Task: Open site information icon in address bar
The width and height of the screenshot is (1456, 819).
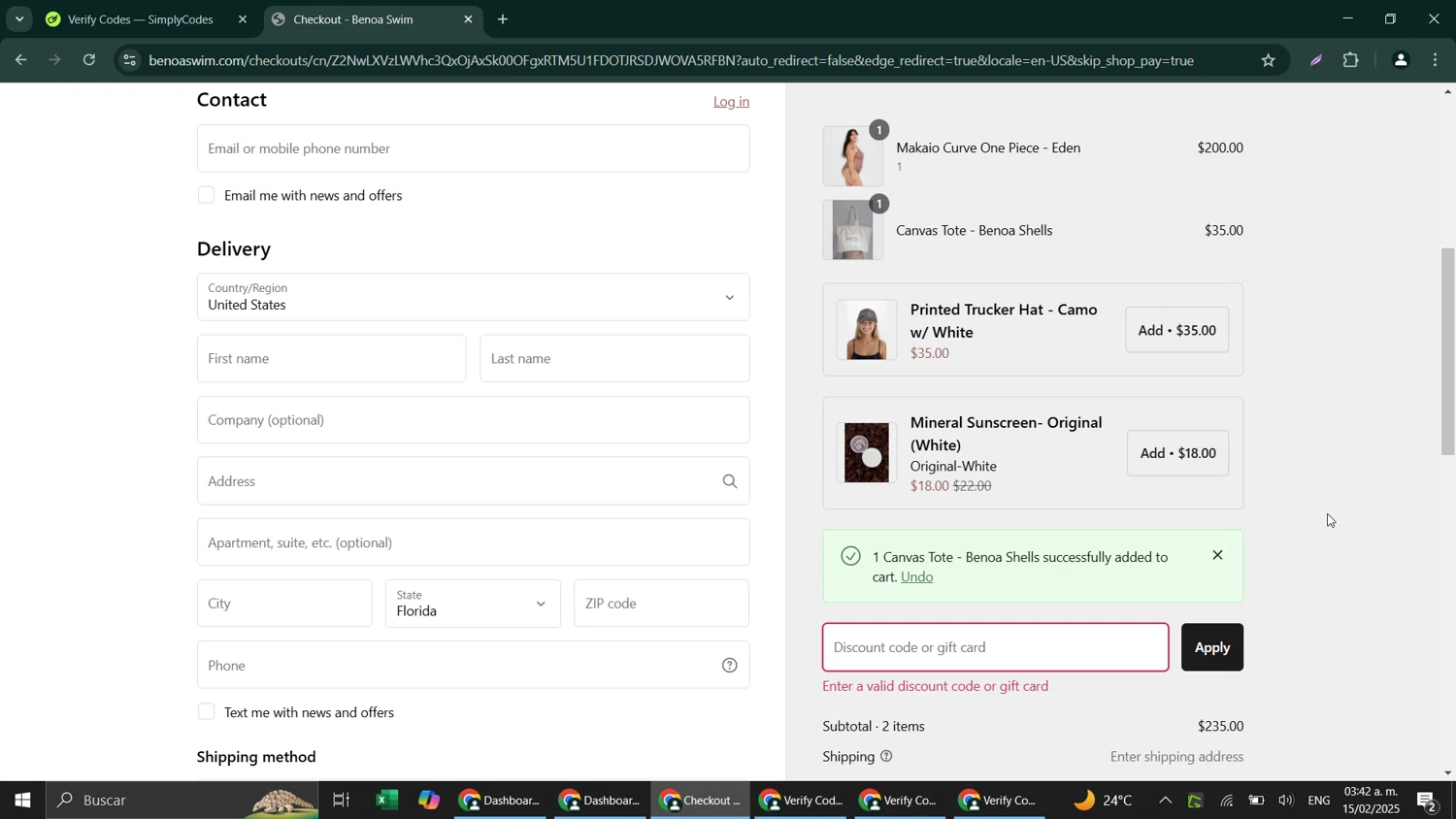Action: tap(130, 60)
